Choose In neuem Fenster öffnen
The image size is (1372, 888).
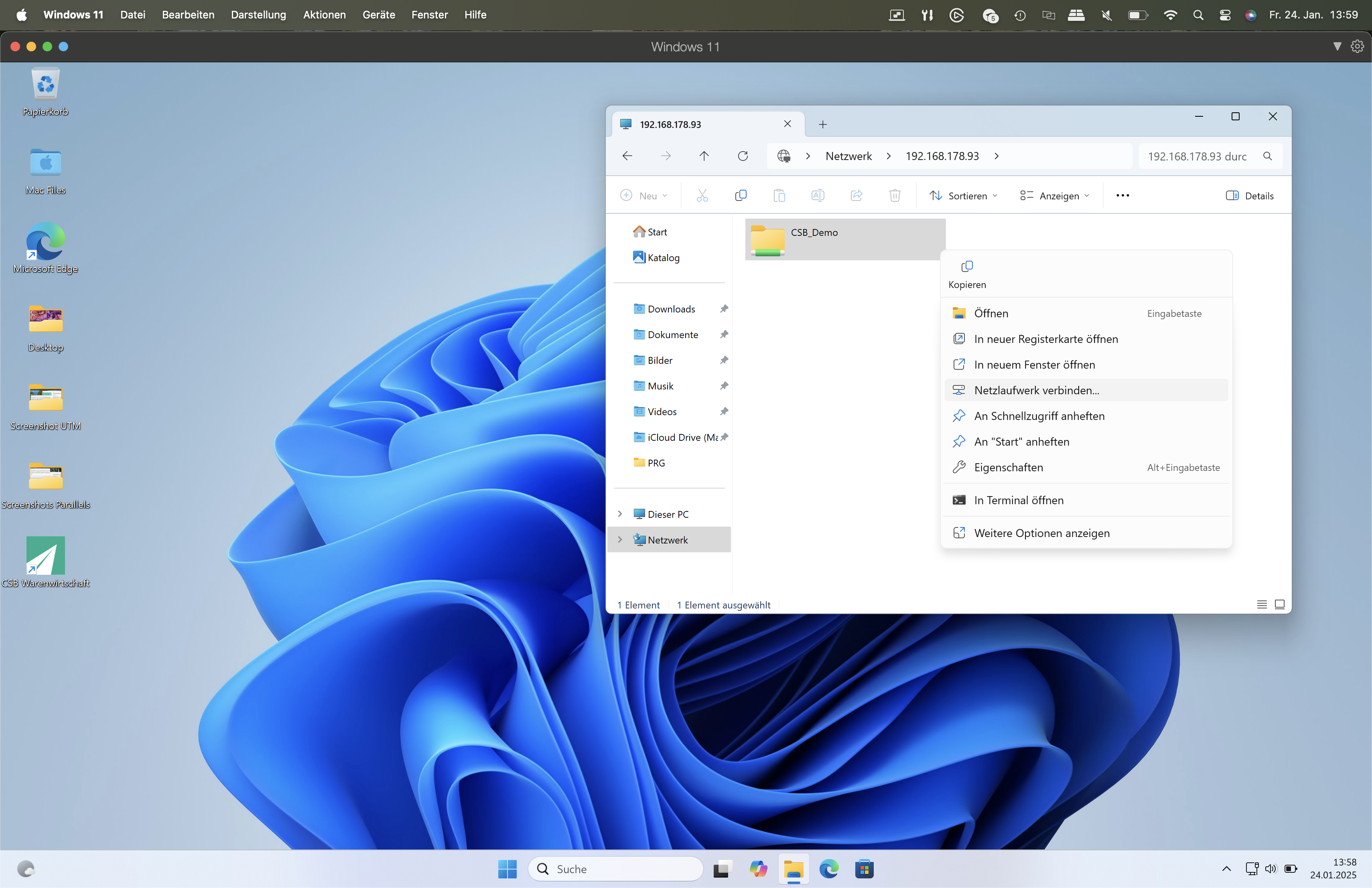(1086, 365)
